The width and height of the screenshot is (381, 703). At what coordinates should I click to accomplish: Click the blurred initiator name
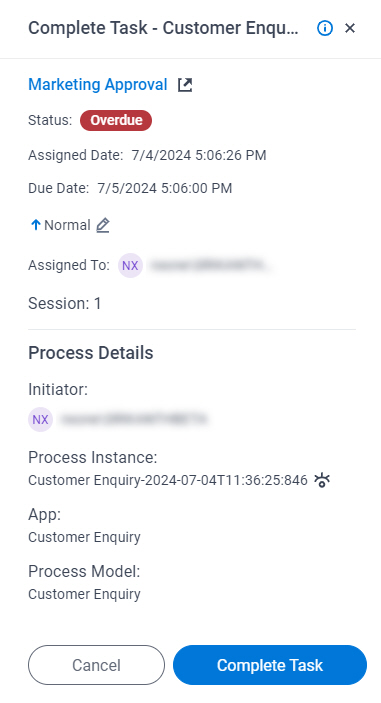tap(134, 419)
